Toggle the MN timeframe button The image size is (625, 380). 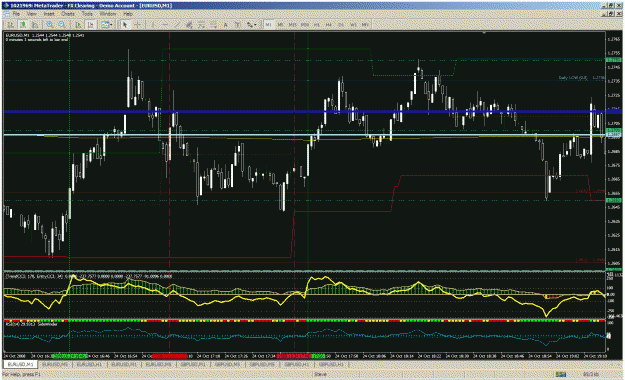coord(365,25)
